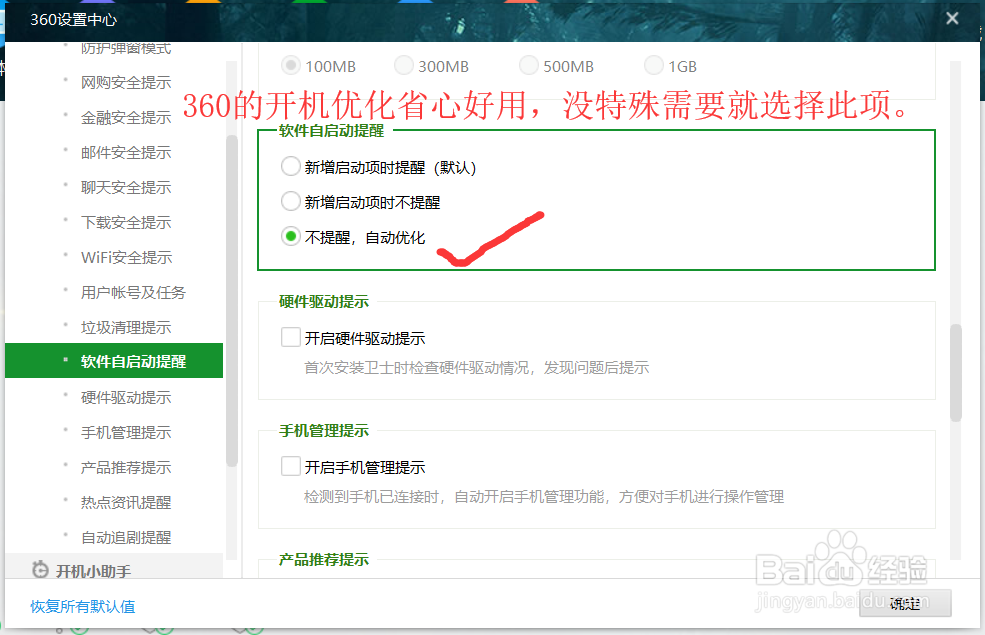Open 网购安全提示 settings
This screenshot has height=635, width=985.
point(125,82)
